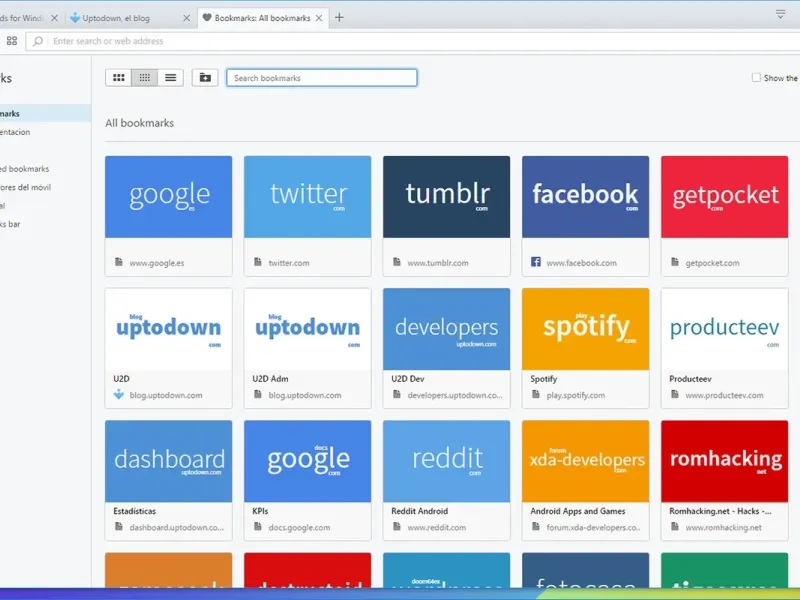
Task: Click the page icon beside play.spotify.com
Action: click(536, 394)
